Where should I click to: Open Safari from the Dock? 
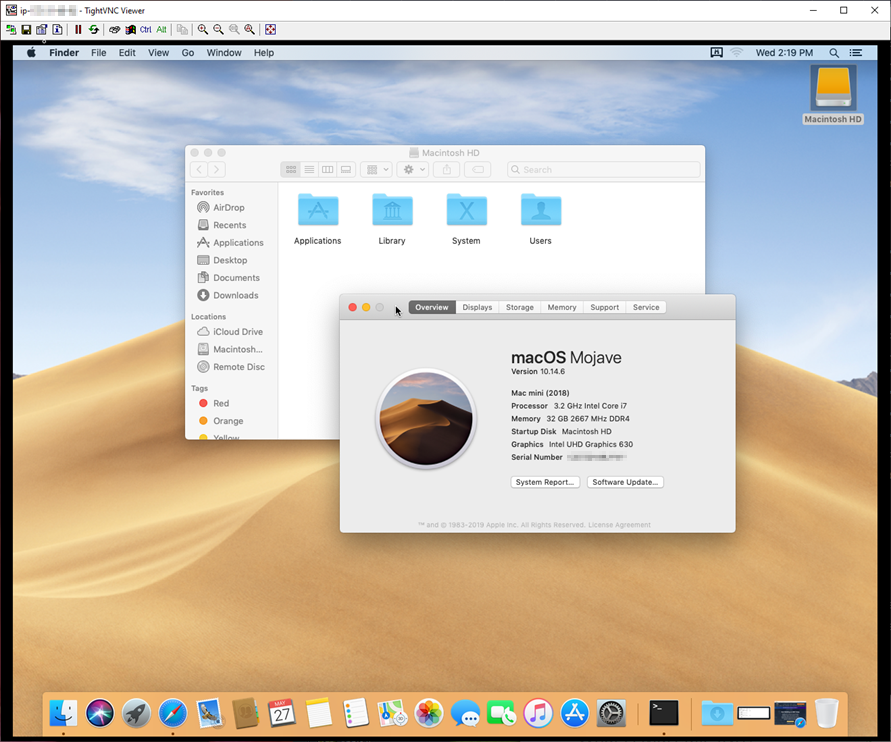173,713
